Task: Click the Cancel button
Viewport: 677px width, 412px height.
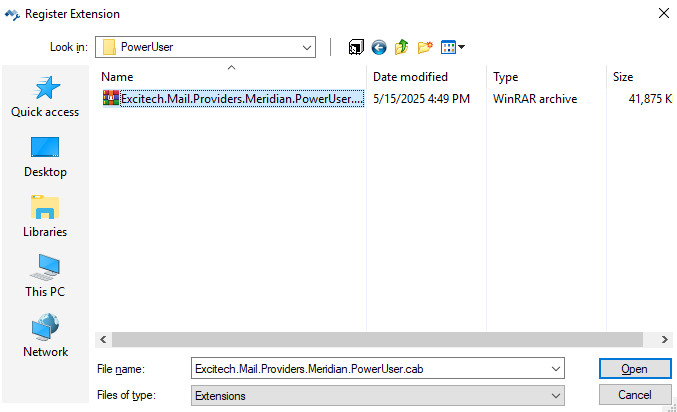Action: [635, 395]
